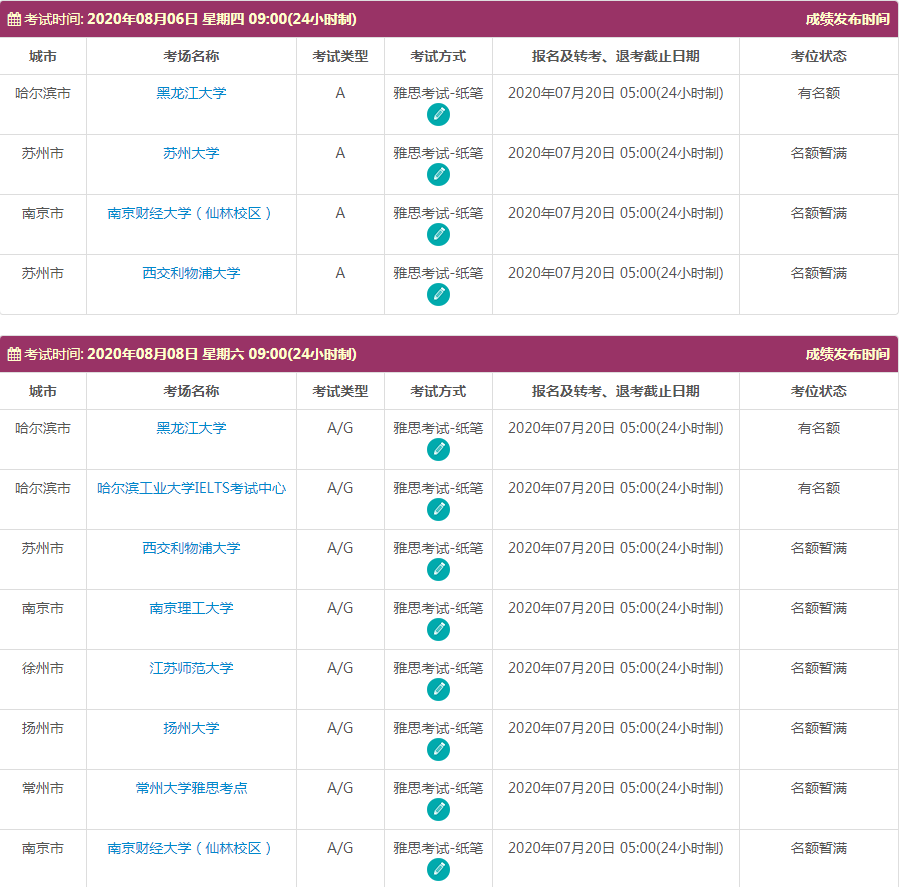Viewport: 899px width, 887px height.
Task: Click the pencil icon for 江苏师范大学
Action: coord(438,688)
